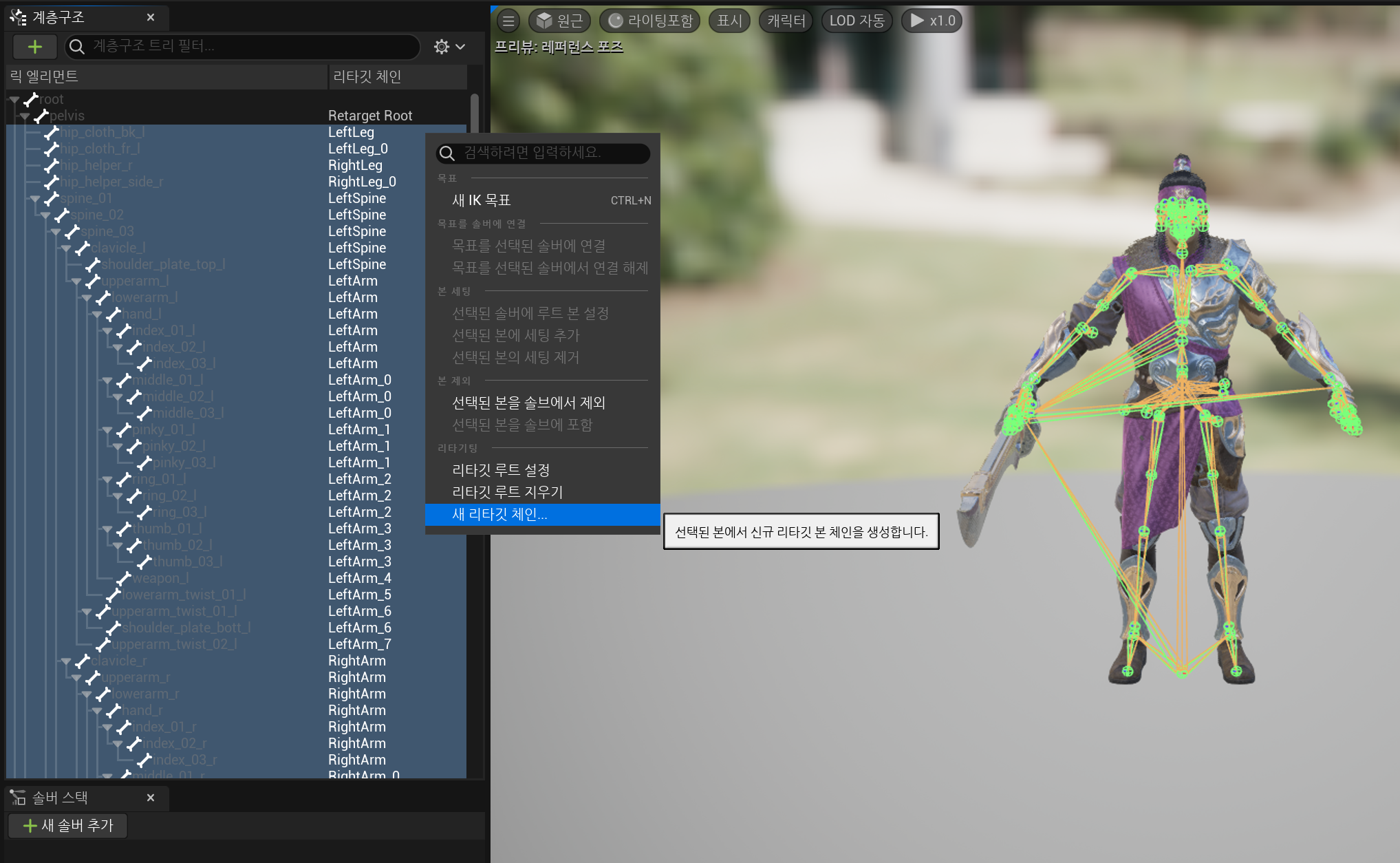Open the 원근 perspective view menu

click(x=559, y=21)
